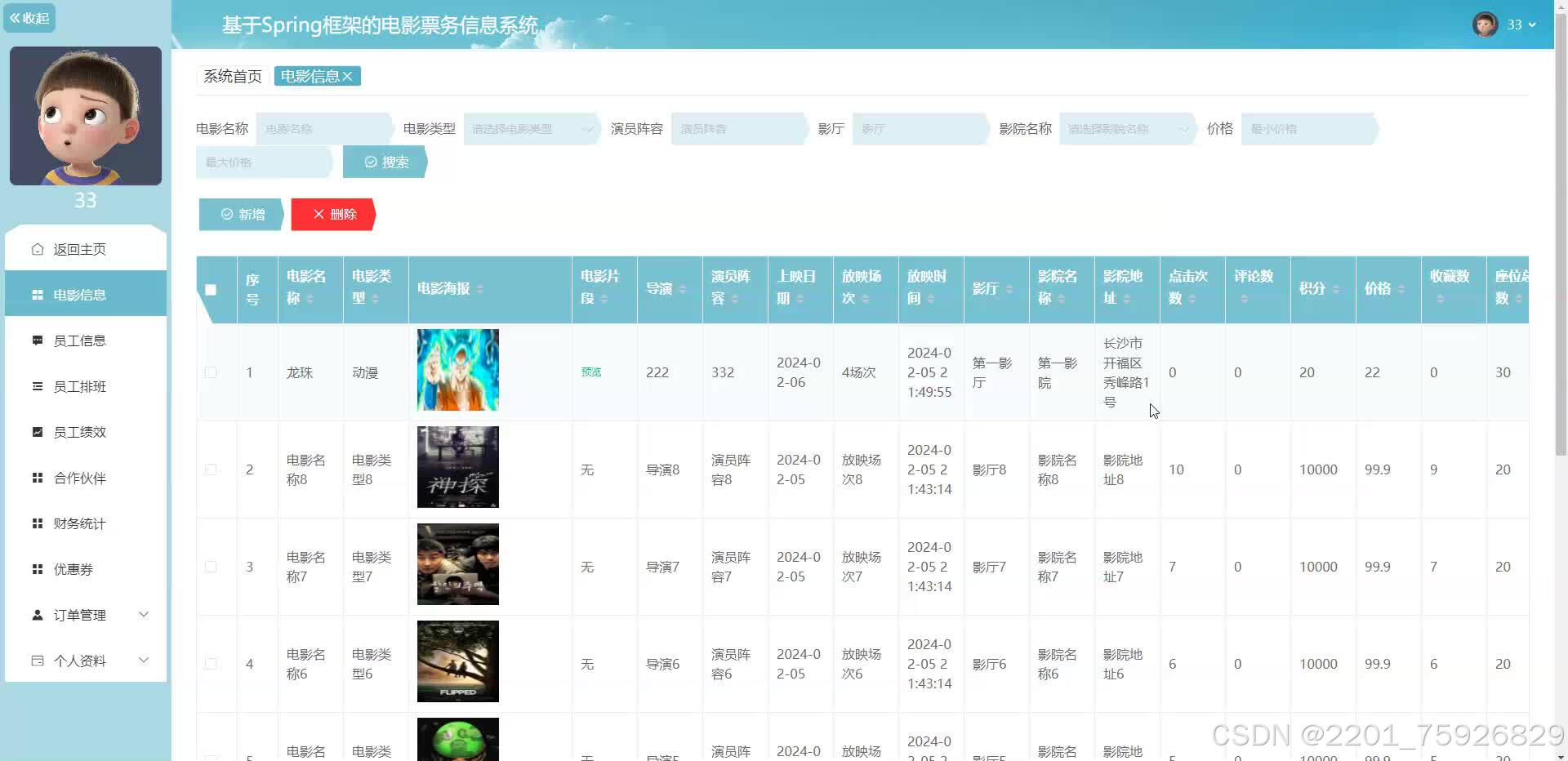Screen dimensions: 1568x761
Task: Expand the 订单管理 submenu chevron
Action: point(144,615)
